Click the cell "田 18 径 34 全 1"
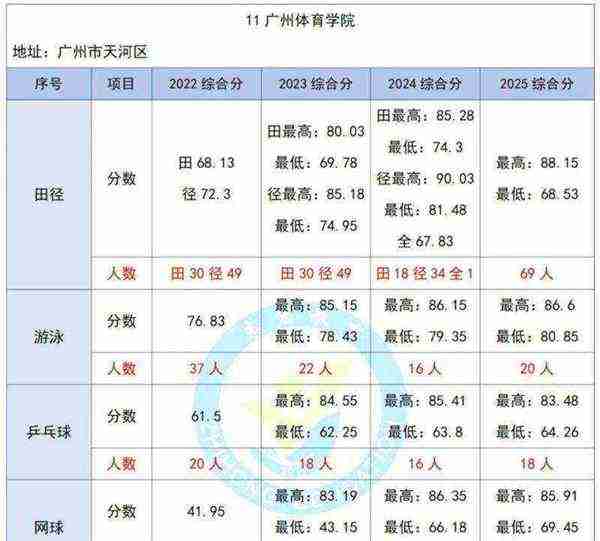This screenshot has width=600, height=541. 424,273
